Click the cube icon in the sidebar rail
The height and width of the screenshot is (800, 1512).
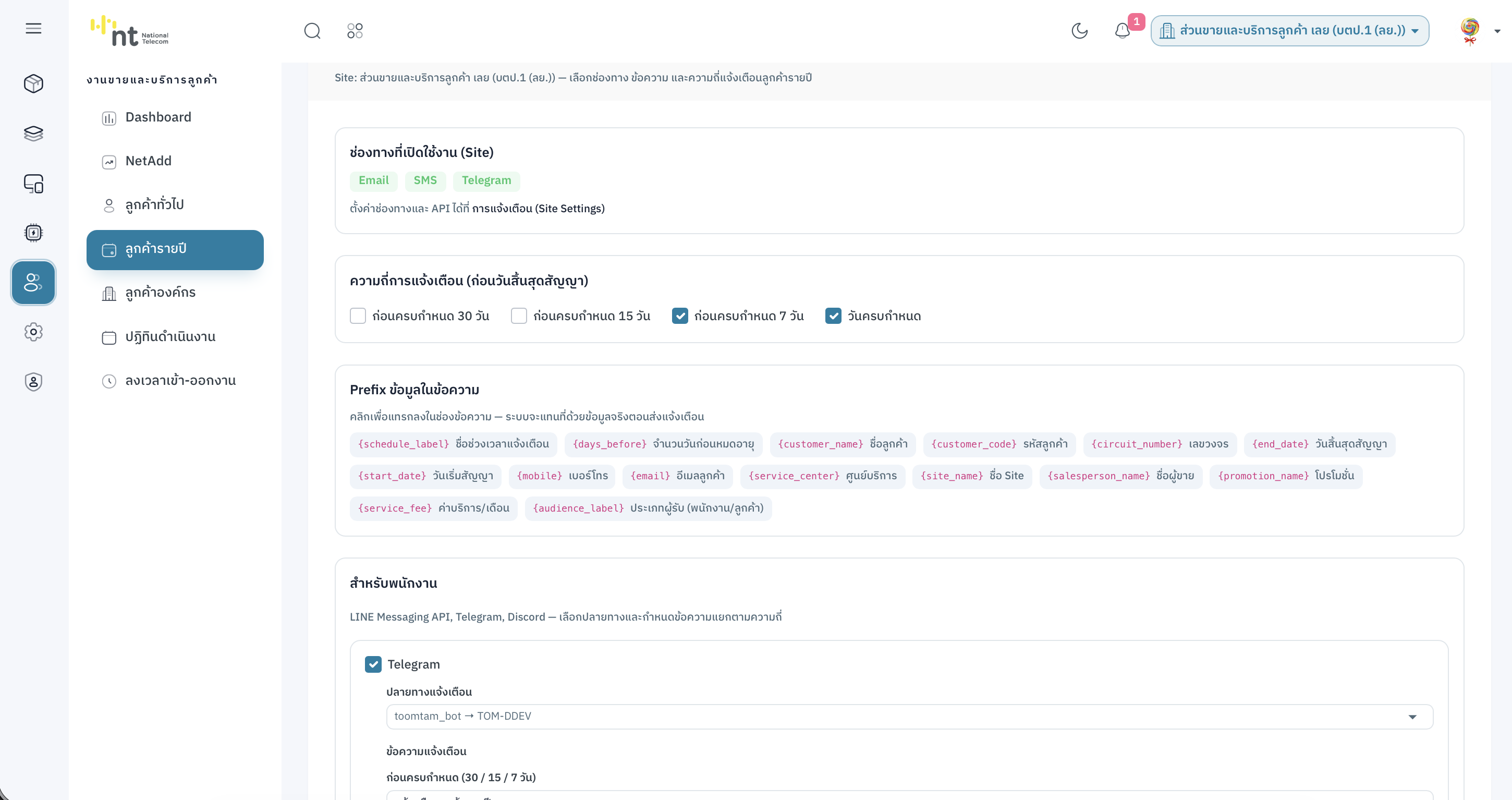point(33,83)
